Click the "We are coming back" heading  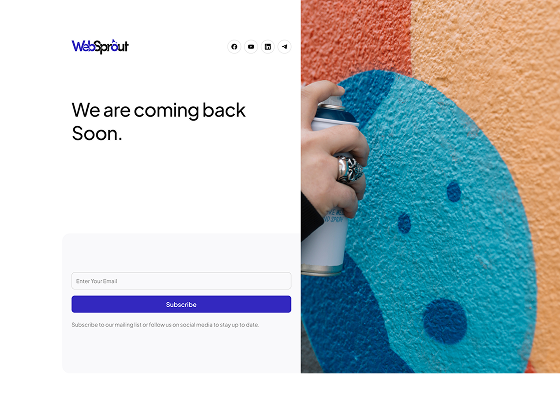coord(159,110)
